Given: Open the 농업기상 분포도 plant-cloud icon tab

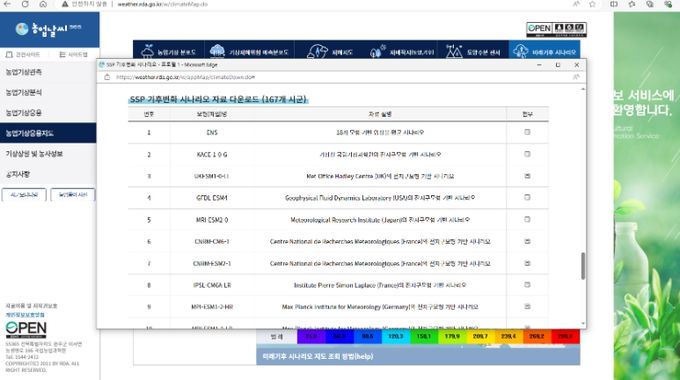Looking at the screenshot, I should point(147,51).
